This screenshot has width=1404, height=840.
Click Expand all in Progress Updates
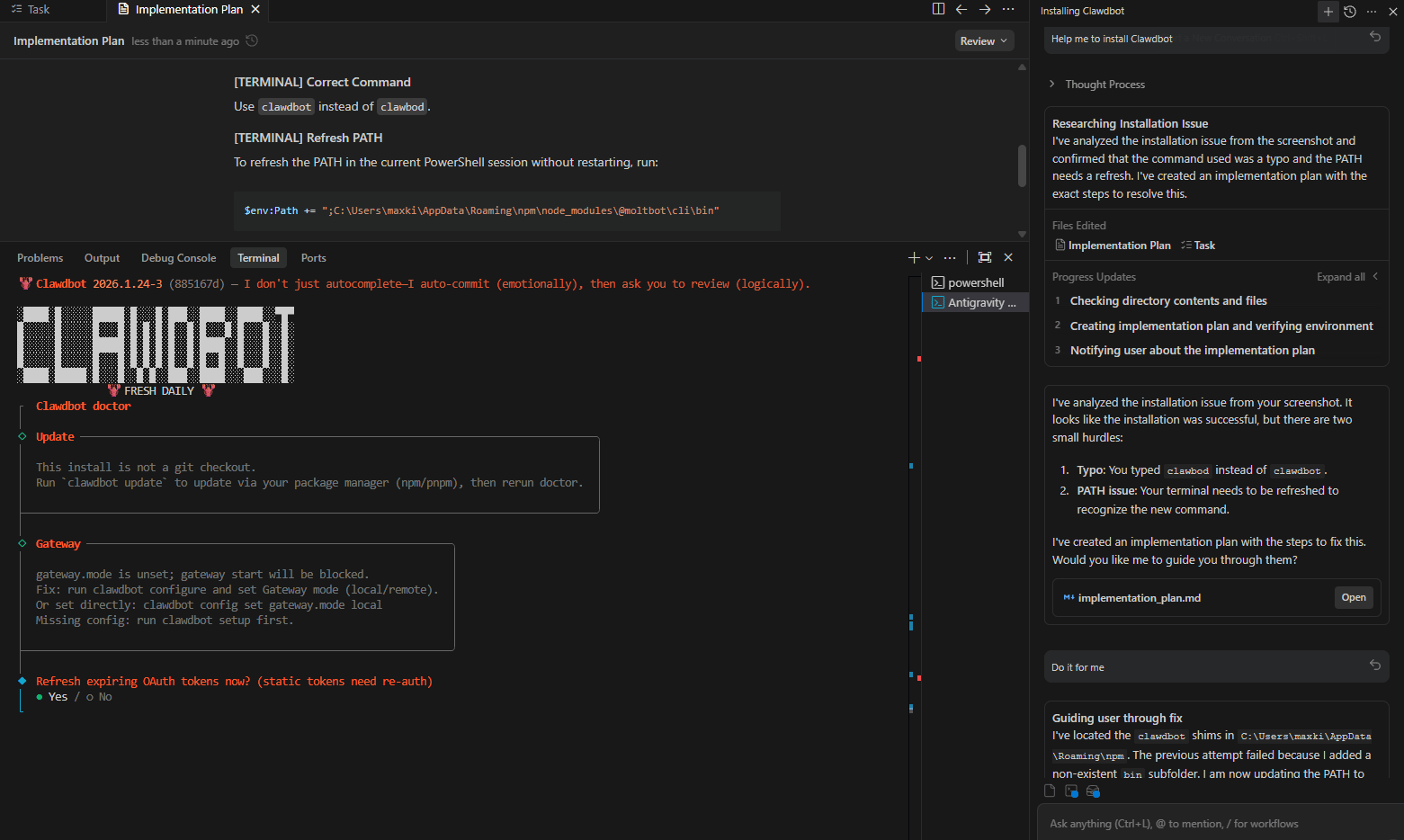1340,276
